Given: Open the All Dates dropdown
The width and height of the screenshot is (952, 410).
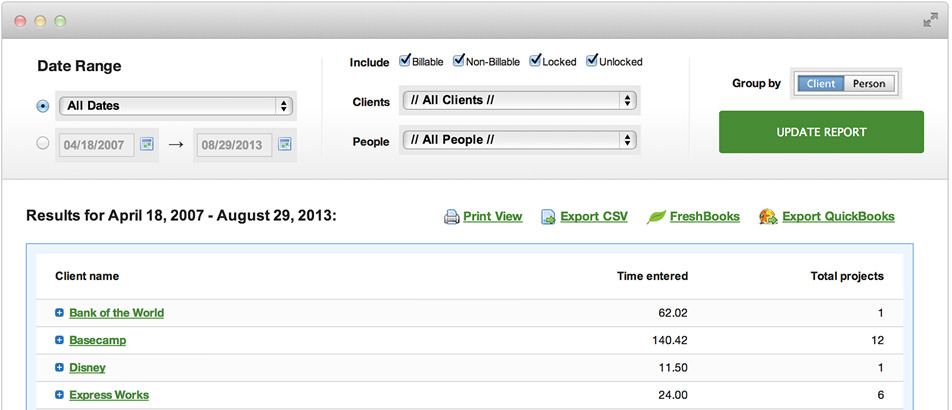Looking at the screenshot, I should [175, 105].
